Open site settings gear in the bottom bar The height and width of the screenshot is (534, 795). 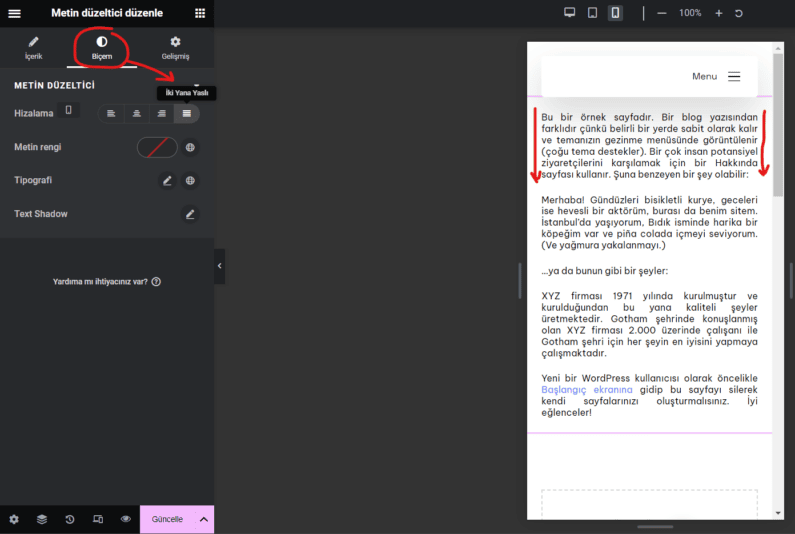[14, 520]
